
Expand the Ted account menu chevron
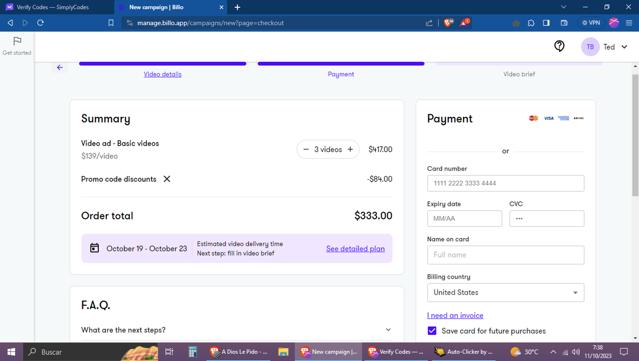point(624,47)
